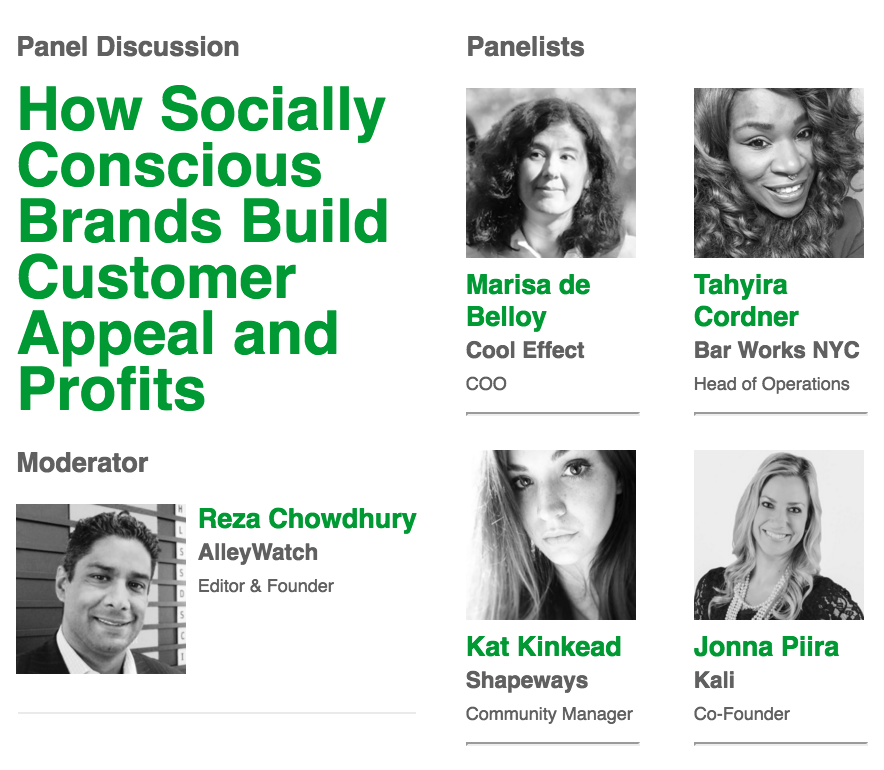
Task: Click the AlleyWatch company name
Action: point(258,552)
